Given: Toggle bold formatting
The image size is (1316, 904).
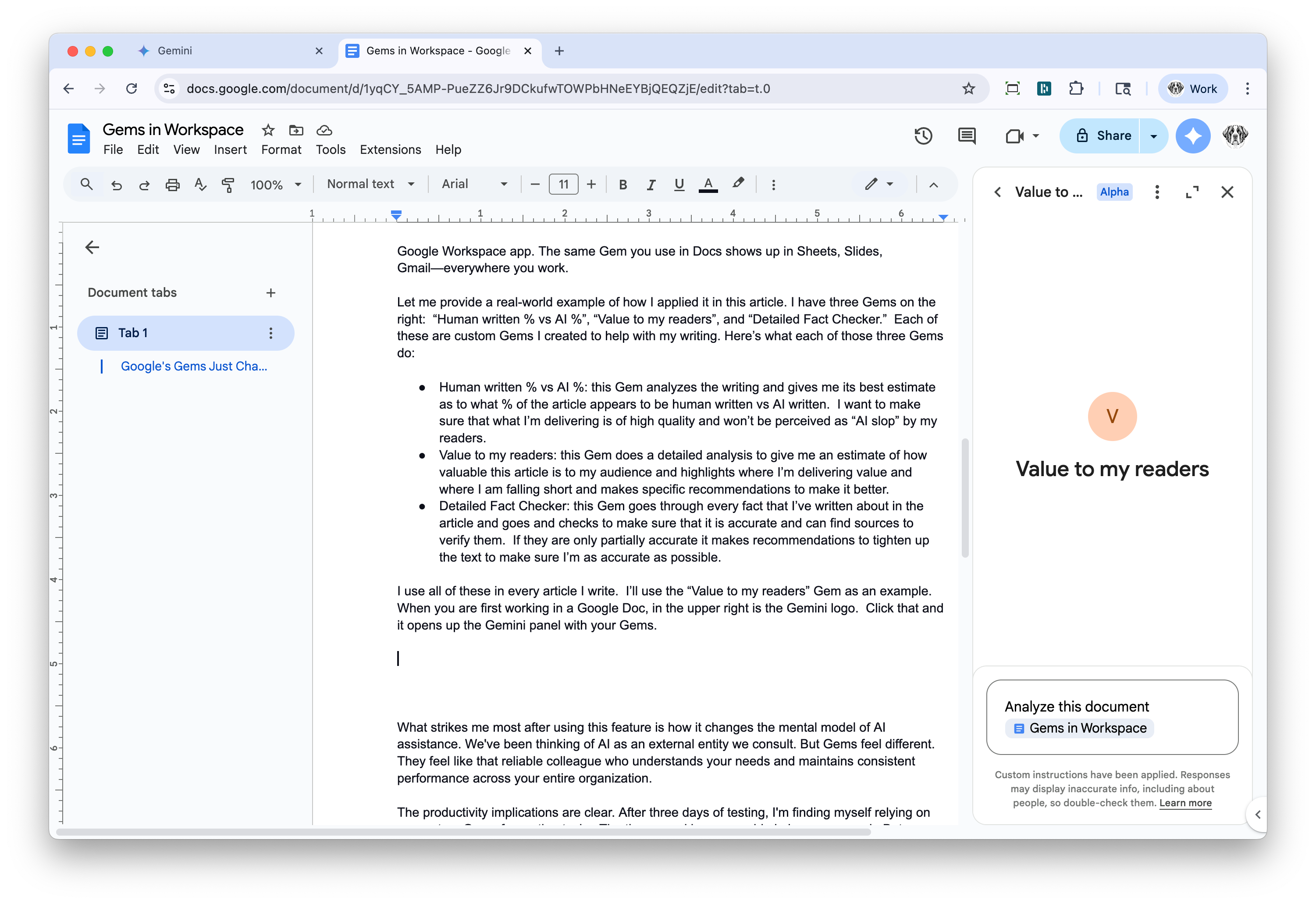Looking at the screenshot, I should pos(622,185).
